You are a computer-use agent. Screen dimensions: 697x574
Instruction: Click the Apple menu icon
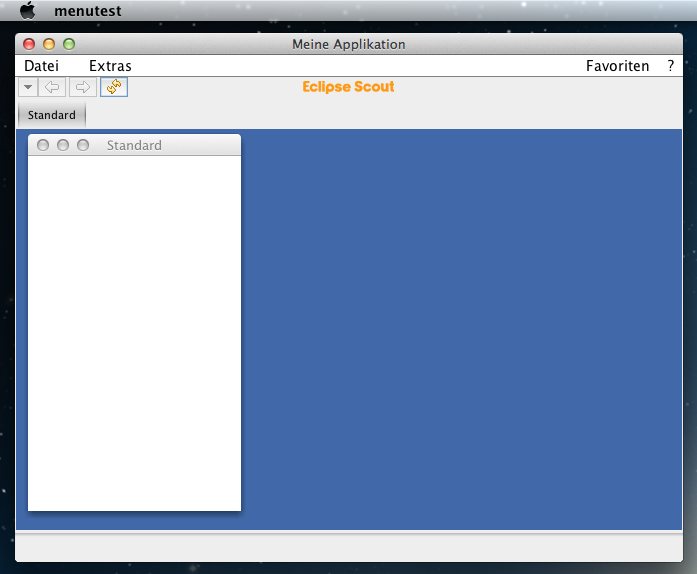click(28, 10)
